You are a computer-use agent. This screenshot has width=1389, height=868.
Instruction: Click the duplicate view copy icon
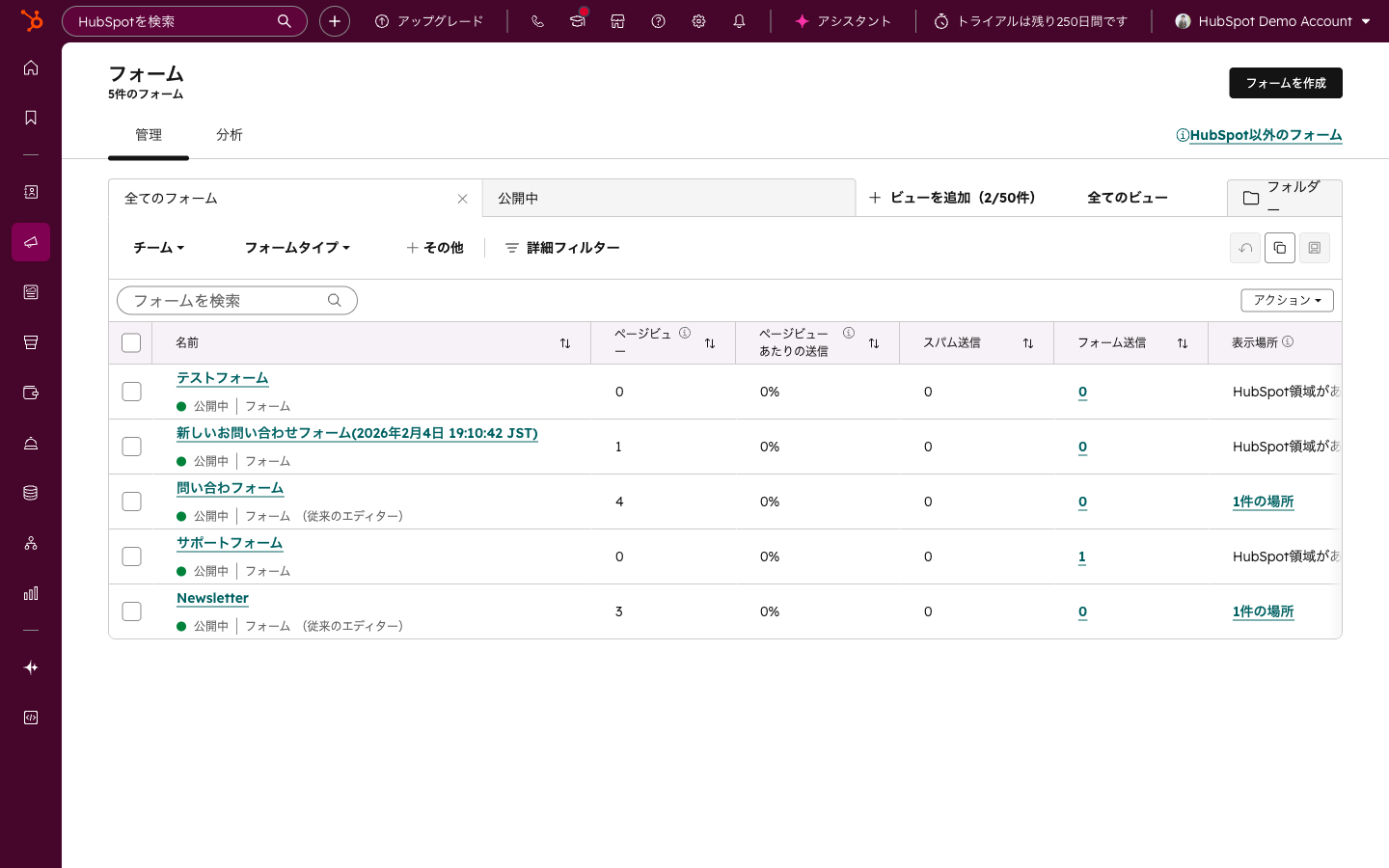(x=1279, y=248)
